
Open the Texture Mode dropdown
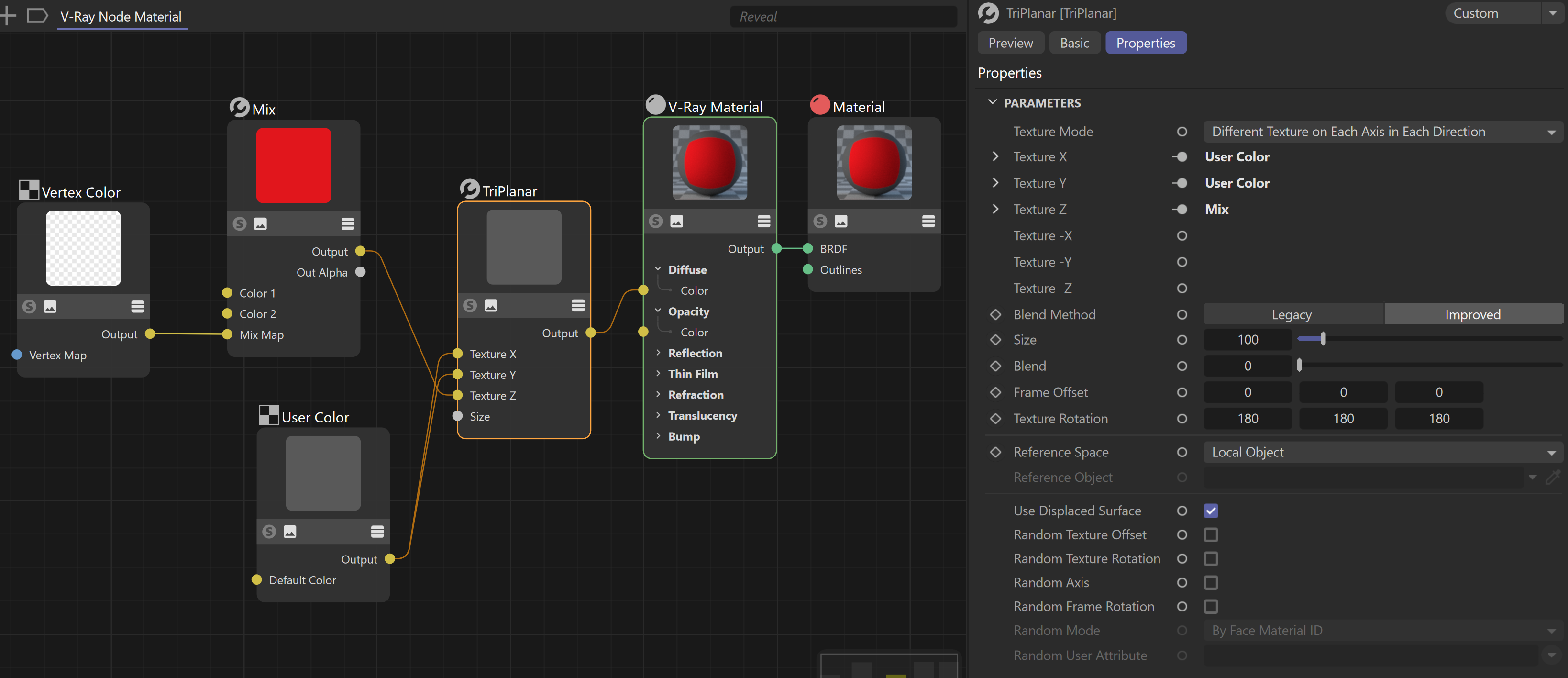pyautogui.click(x=1383, y=132)
